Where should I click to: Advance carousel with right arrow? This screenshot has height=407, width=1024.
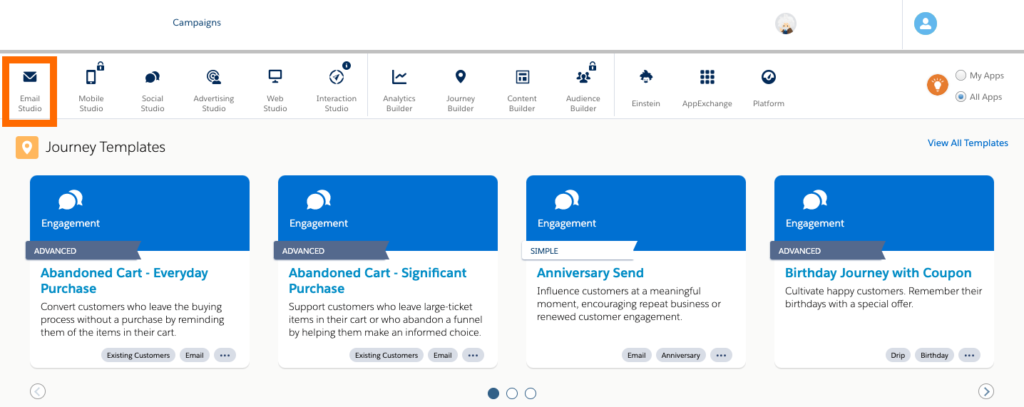click(x=986, y=391)
